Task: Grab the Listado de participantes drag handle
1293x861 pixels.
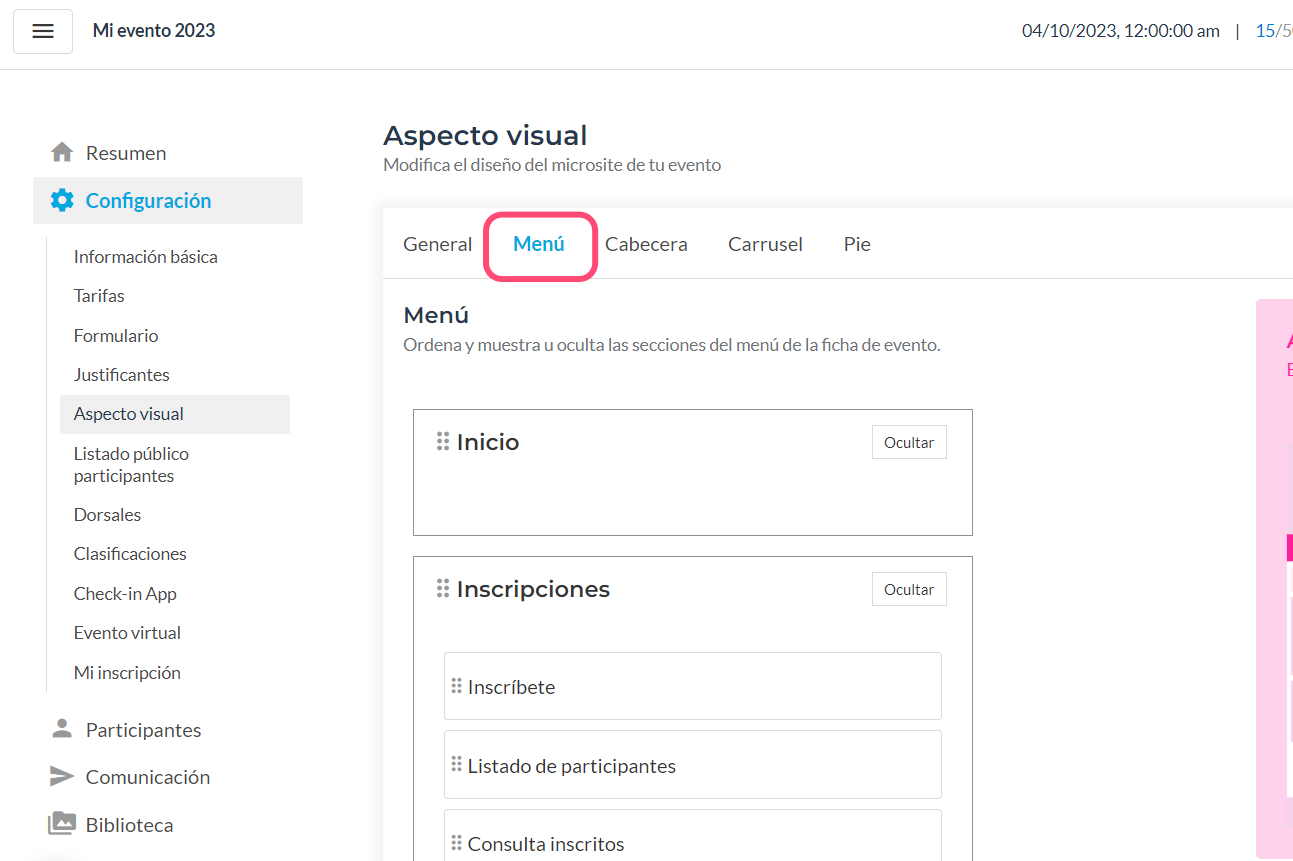Action: pyautogui.click(x=456, y=764)
